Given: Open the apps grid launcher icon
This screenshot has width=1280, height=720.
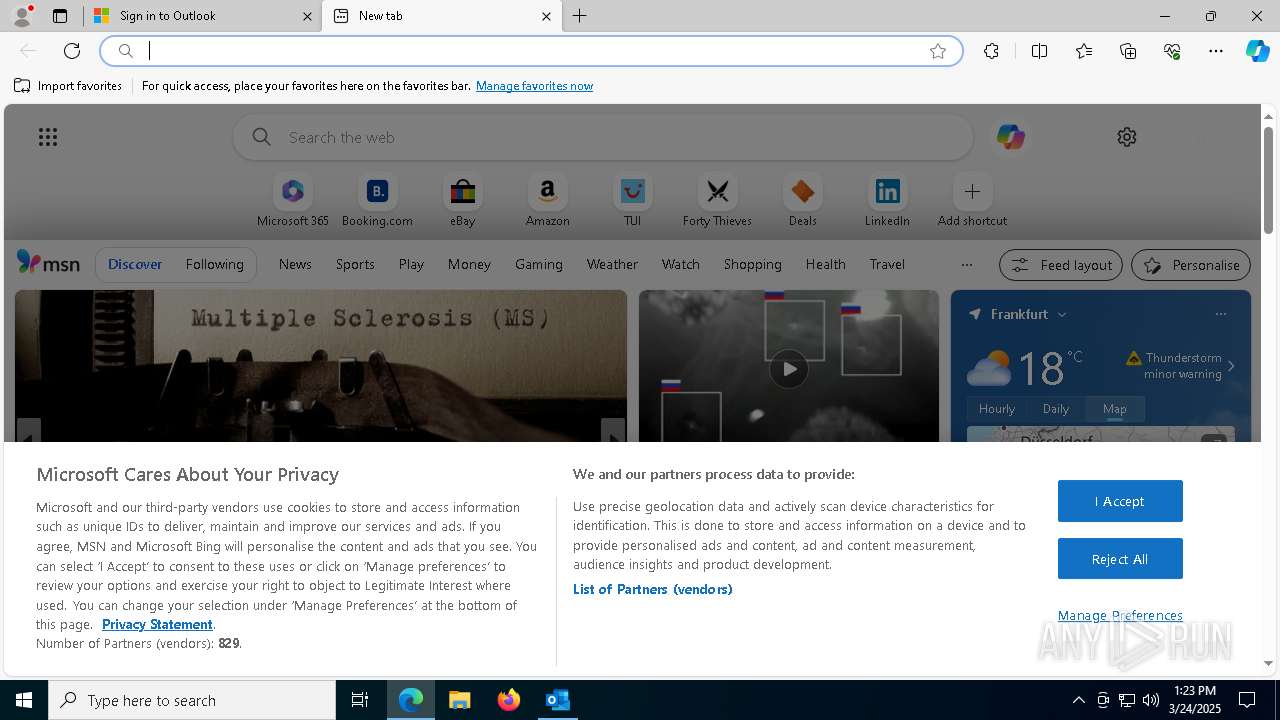Looking at the screenshot, I should coord(48,137).
